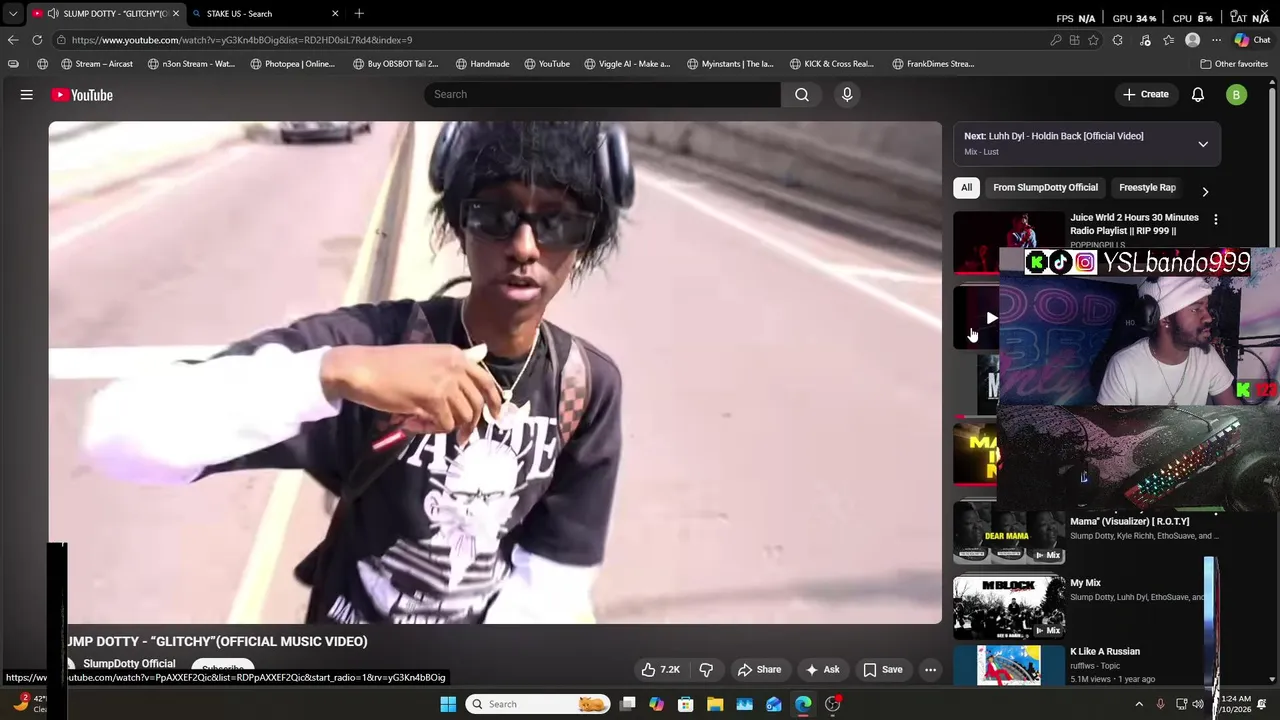Image resolution: width=1280 pixels, height=720 pixels.
Task: Open the Dear Mama visualizer thumbnail
Action: click(x=1008, y=533)
